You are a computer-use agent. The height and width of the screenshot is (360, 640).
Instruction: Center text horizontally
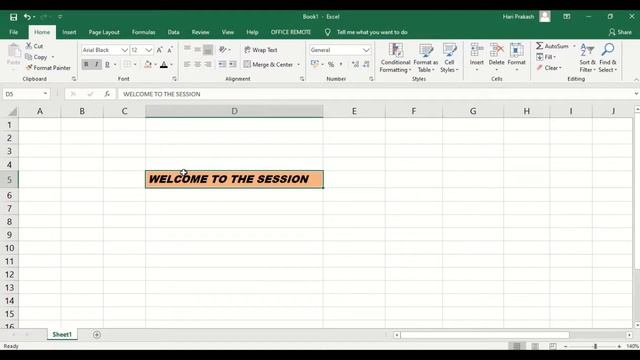tap(198, 64)
